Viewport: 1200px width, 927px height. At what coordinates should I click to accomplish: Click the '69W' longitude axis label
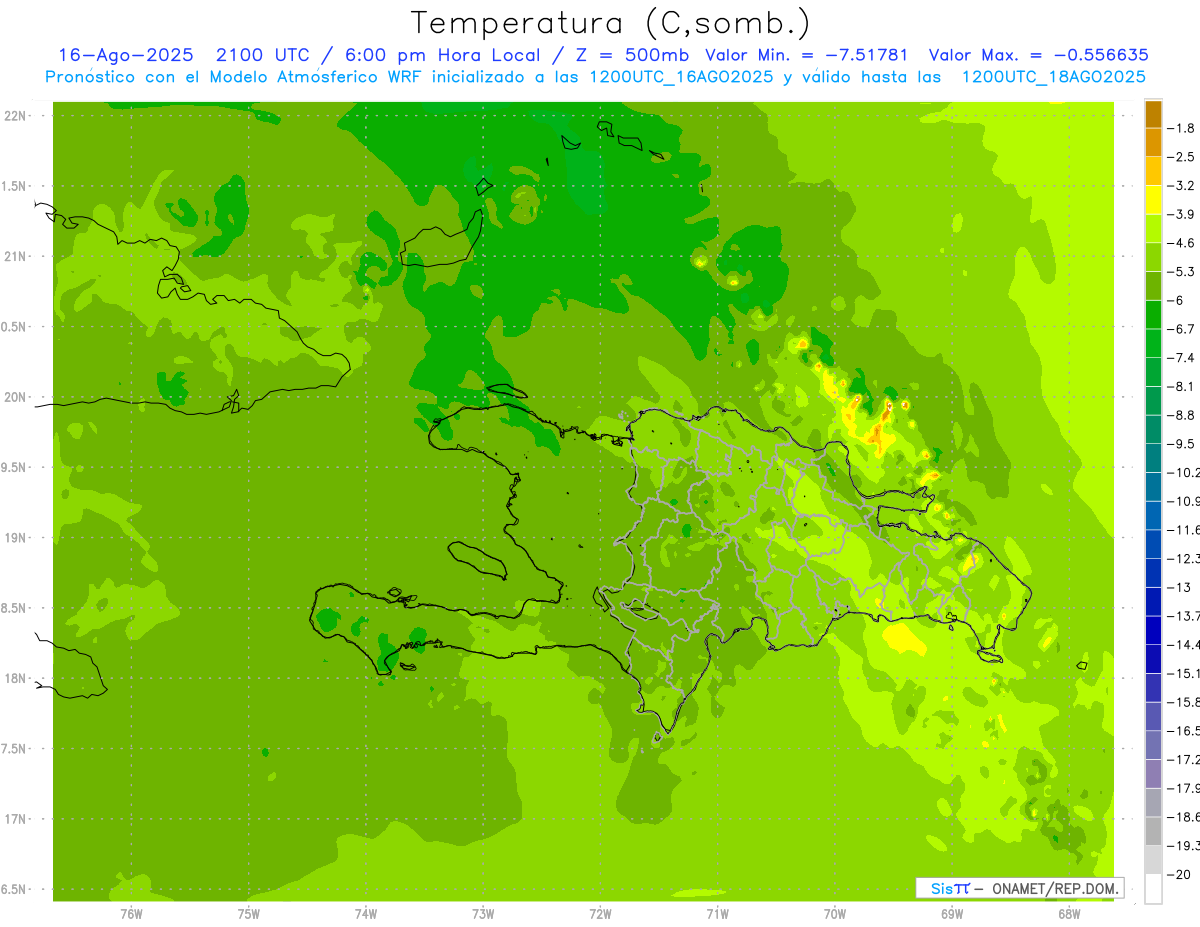click(x=952, y=914)
